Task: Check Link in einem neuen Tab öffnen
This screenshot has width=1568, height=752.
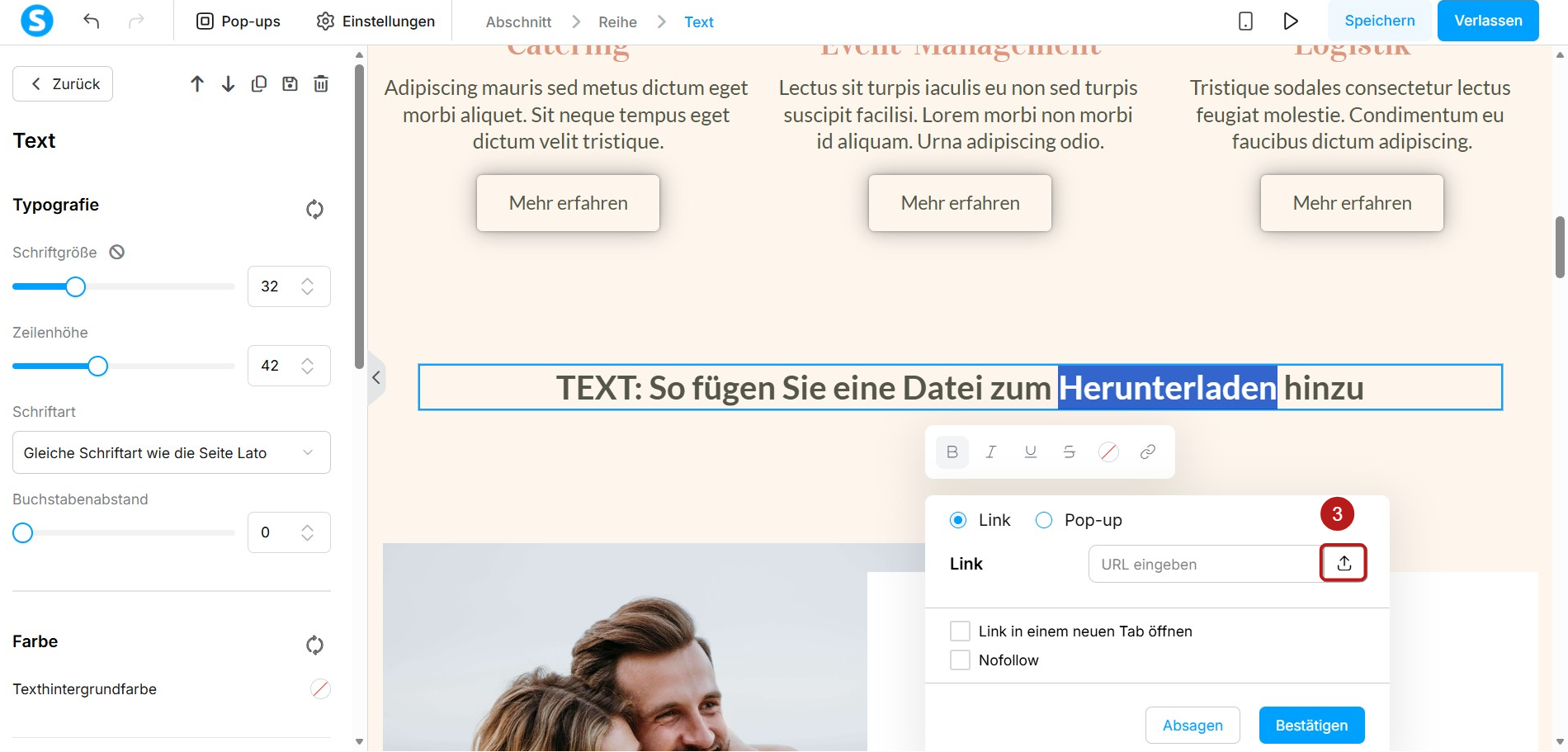Action: coord(961,631)
